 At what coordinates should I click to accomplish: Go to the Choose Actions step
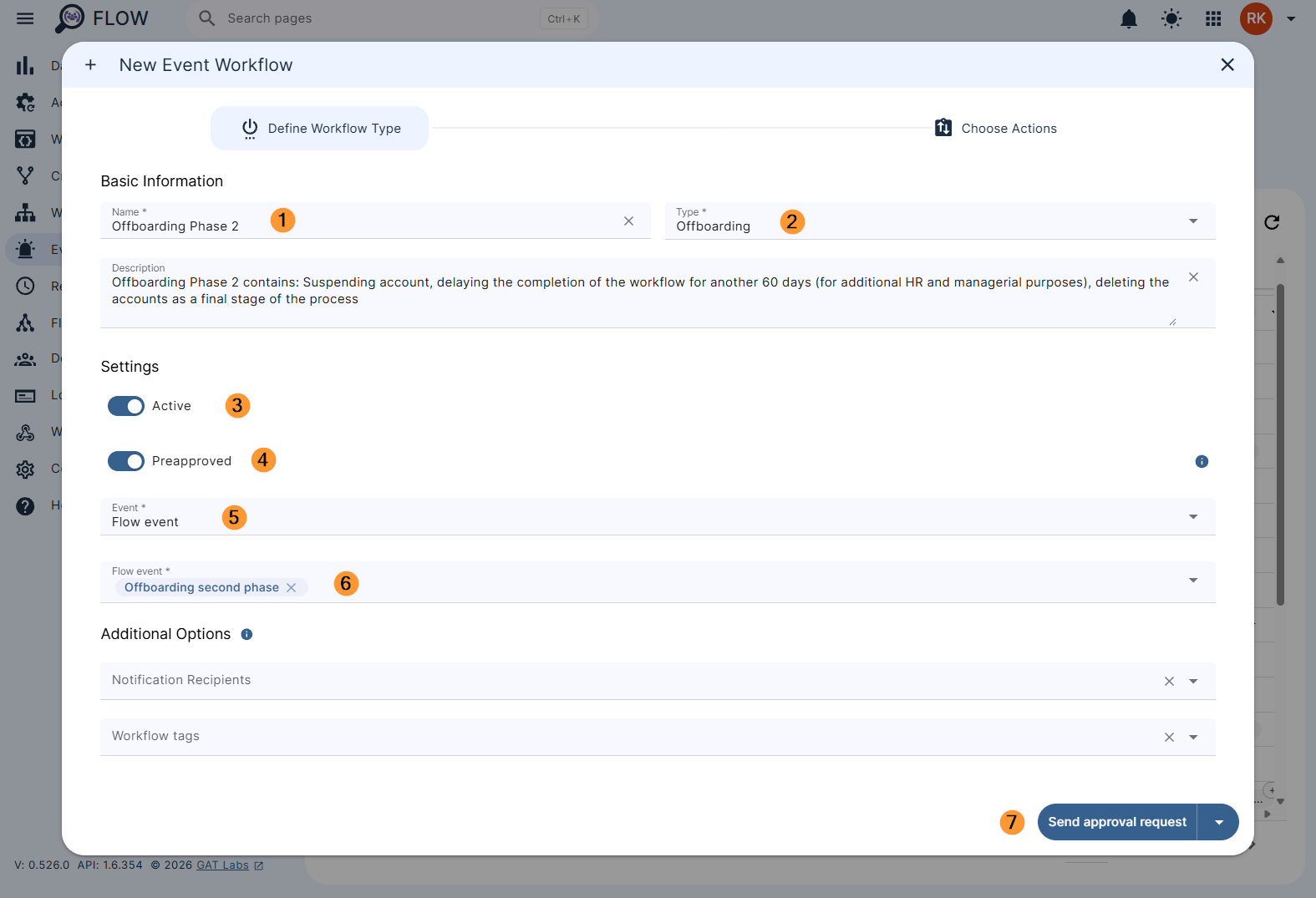tap(996, 128)
